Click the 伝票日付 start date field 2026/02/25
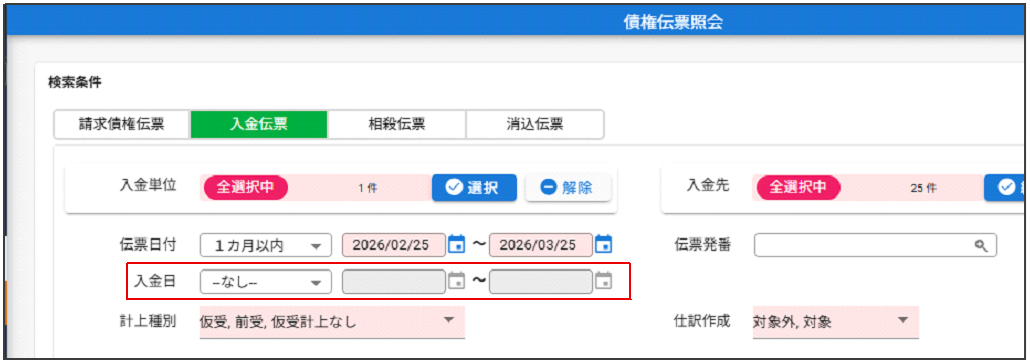 click(x=393, y=245)
